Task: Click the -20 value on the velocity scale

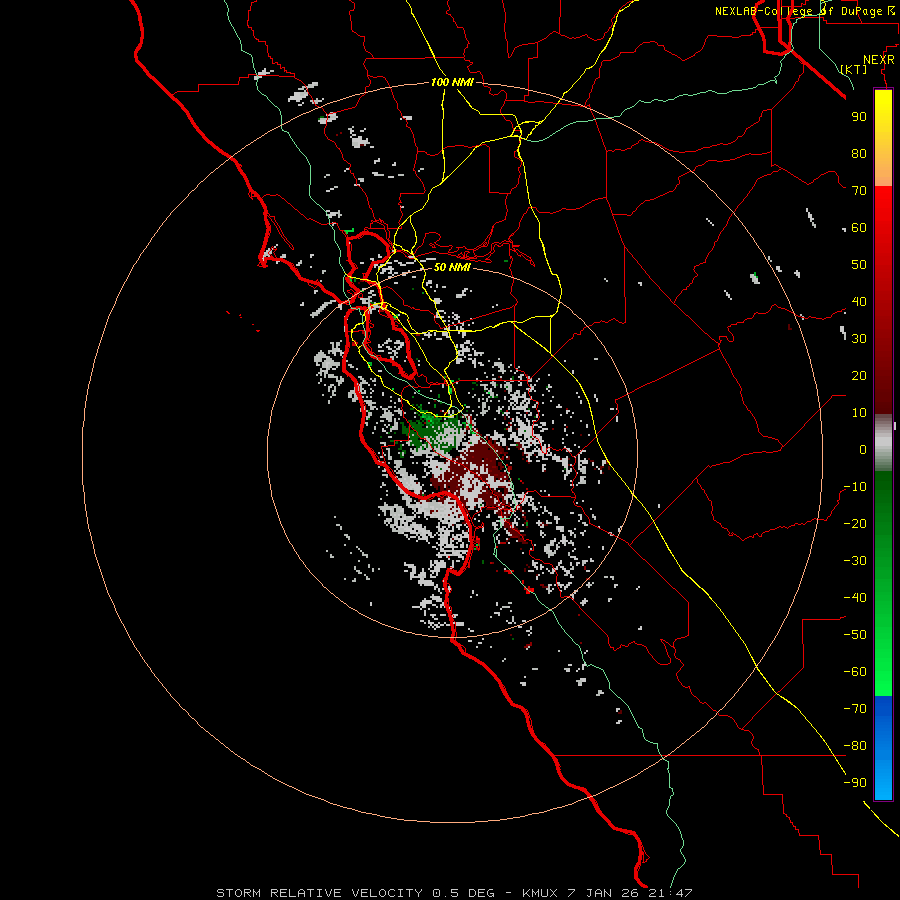Action: pyautogui.click(x=855, y=523)
